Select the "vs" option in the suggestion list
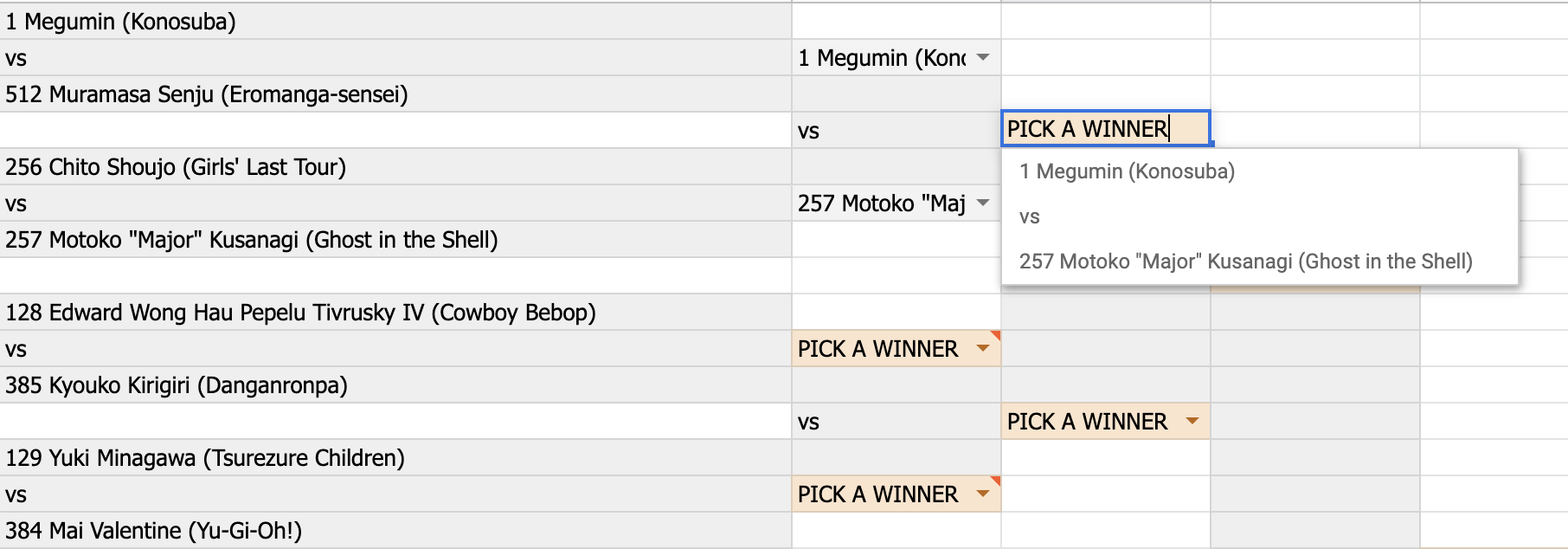1568x549 pixels. [1029, 216]
